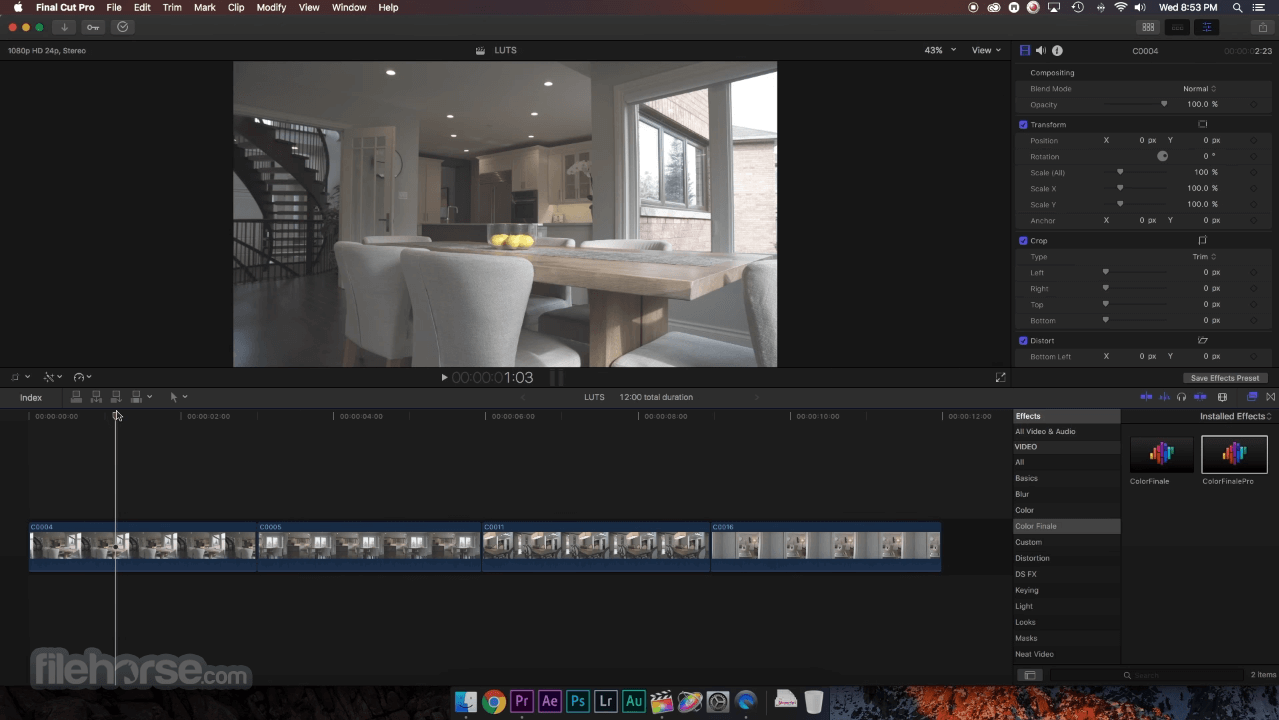
Task: Click the Save Effects Preset button
Action: tap(1225, 377)
